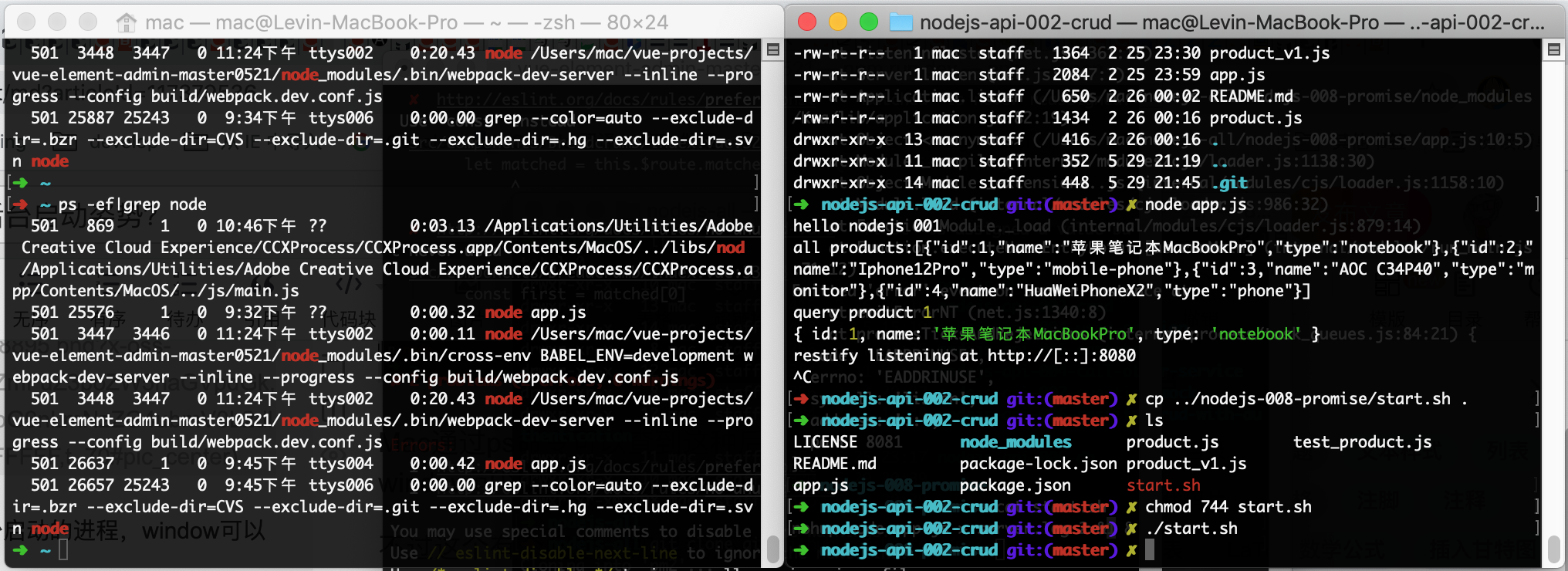The width and height of the screenshot is (1568, 571).
Task: Click 'package-lock.json' in ls output
Action: 1038,464
